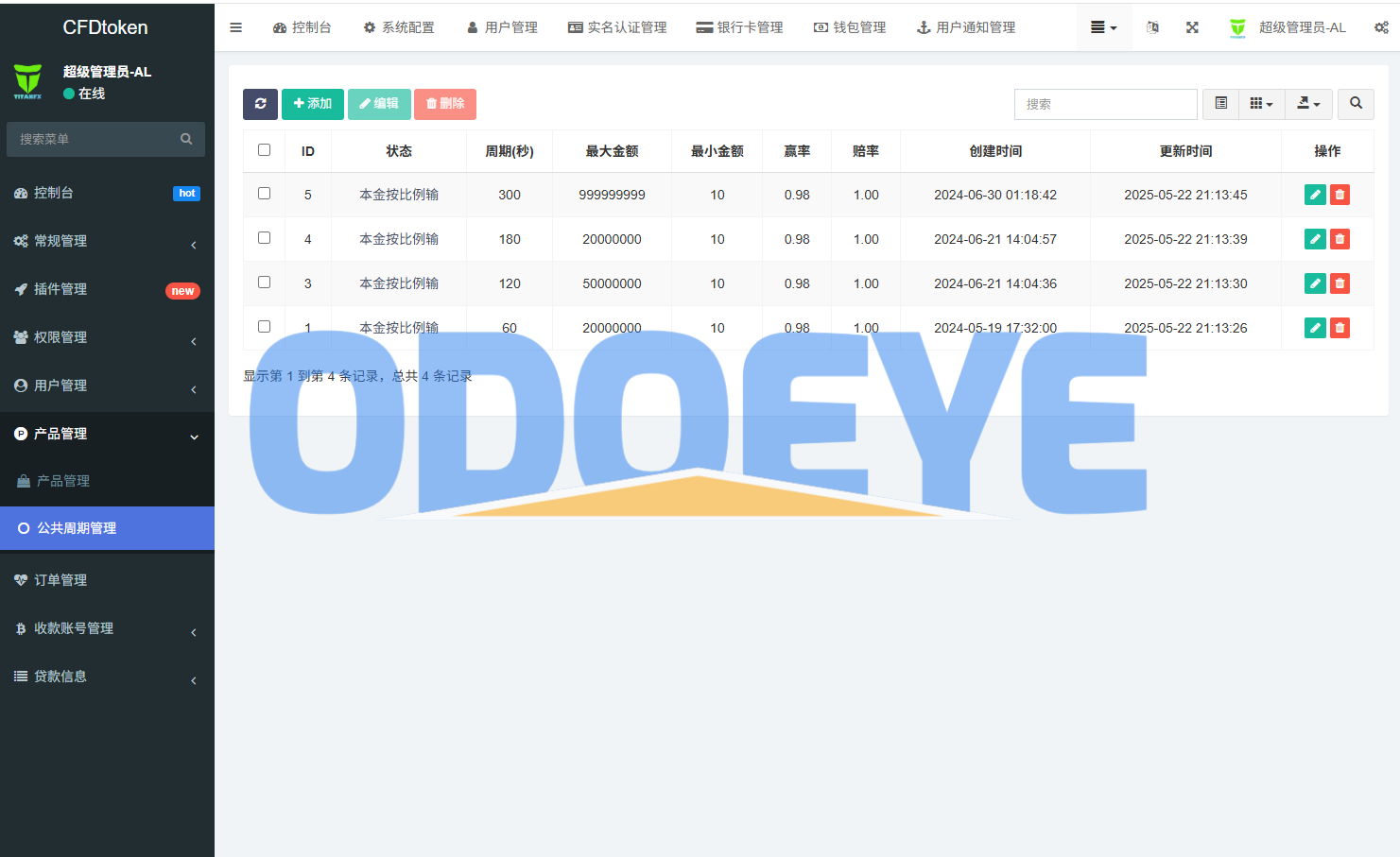
Task: Click the 添加 add button
Action: (x=313, y=104)
